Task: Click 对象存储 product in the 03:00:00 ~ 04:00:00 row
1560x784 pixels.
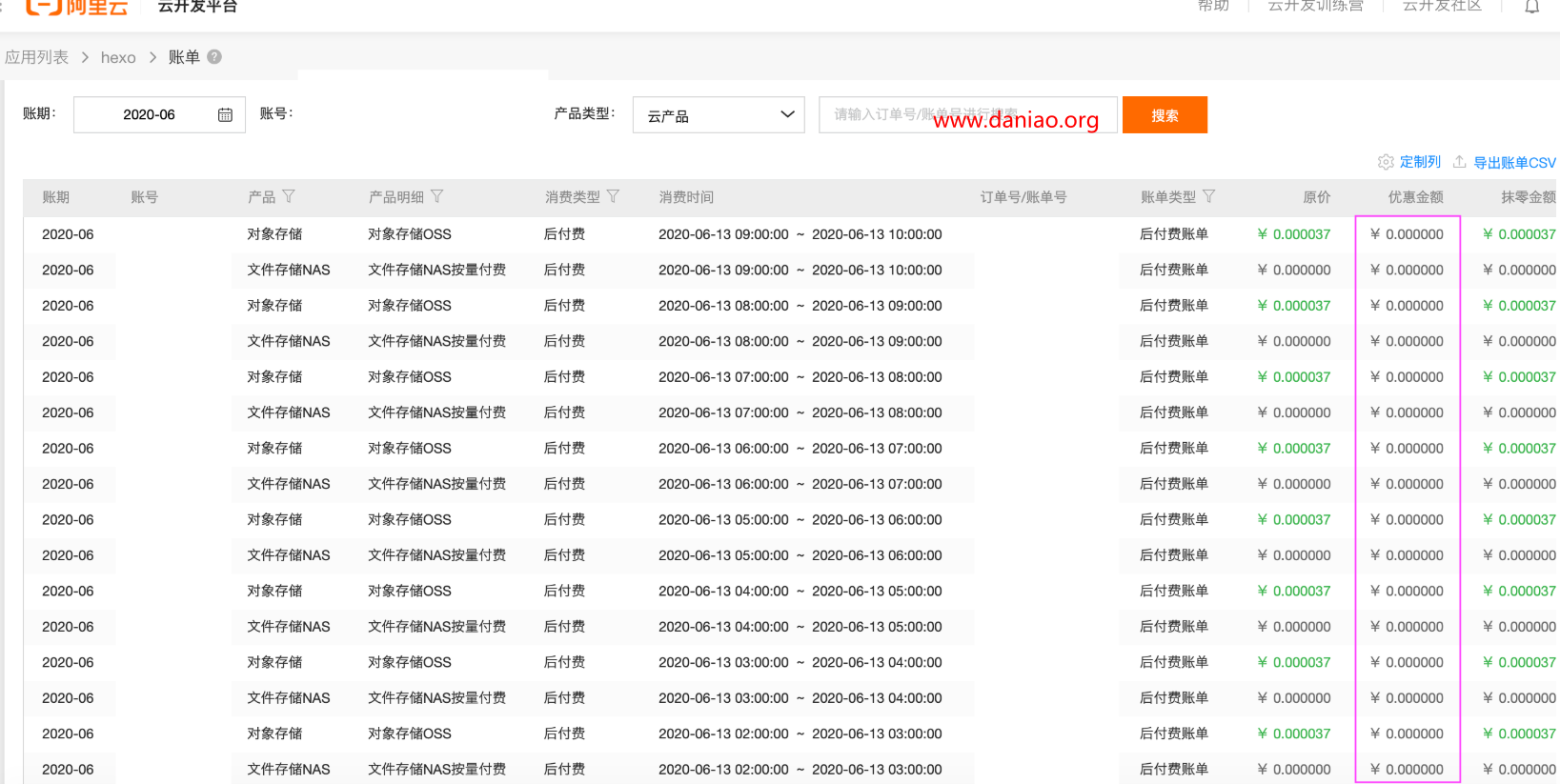Action: (274, 662)
